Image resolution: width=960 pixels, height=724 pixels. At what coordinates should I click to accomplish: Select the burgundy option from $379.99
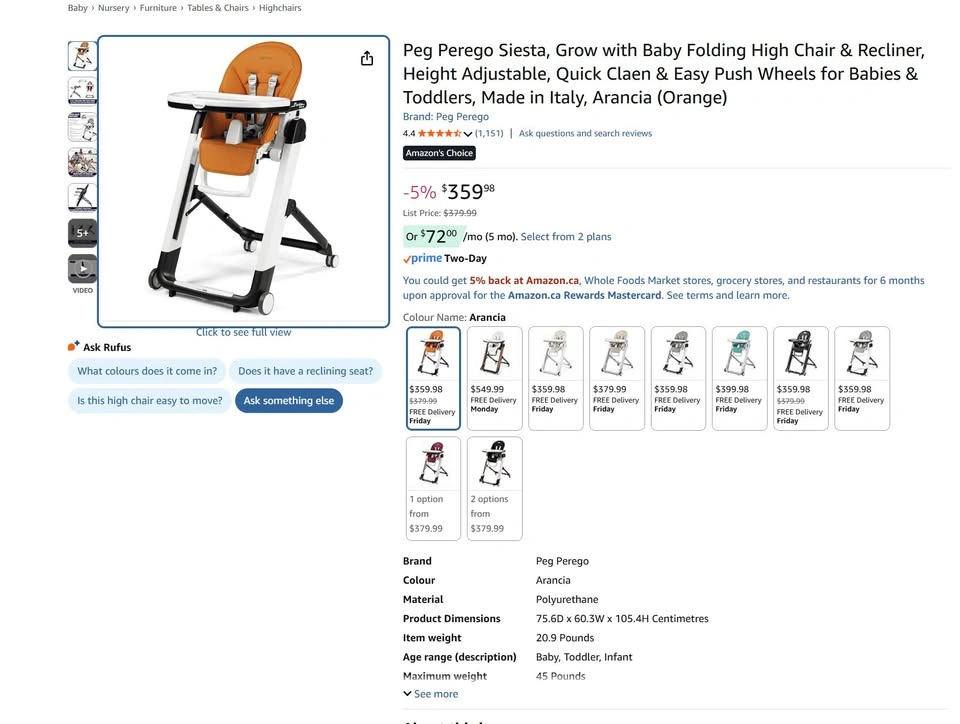point(433,488)
